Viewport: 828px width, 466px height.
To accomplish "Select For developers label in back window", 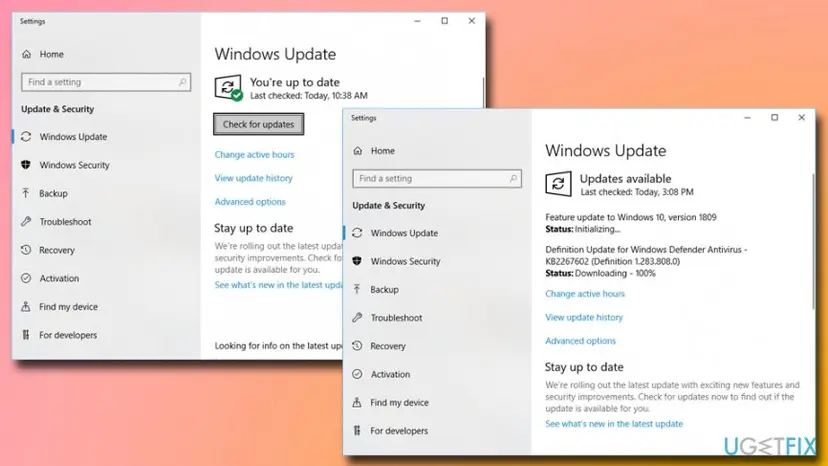I will point(68,335).
